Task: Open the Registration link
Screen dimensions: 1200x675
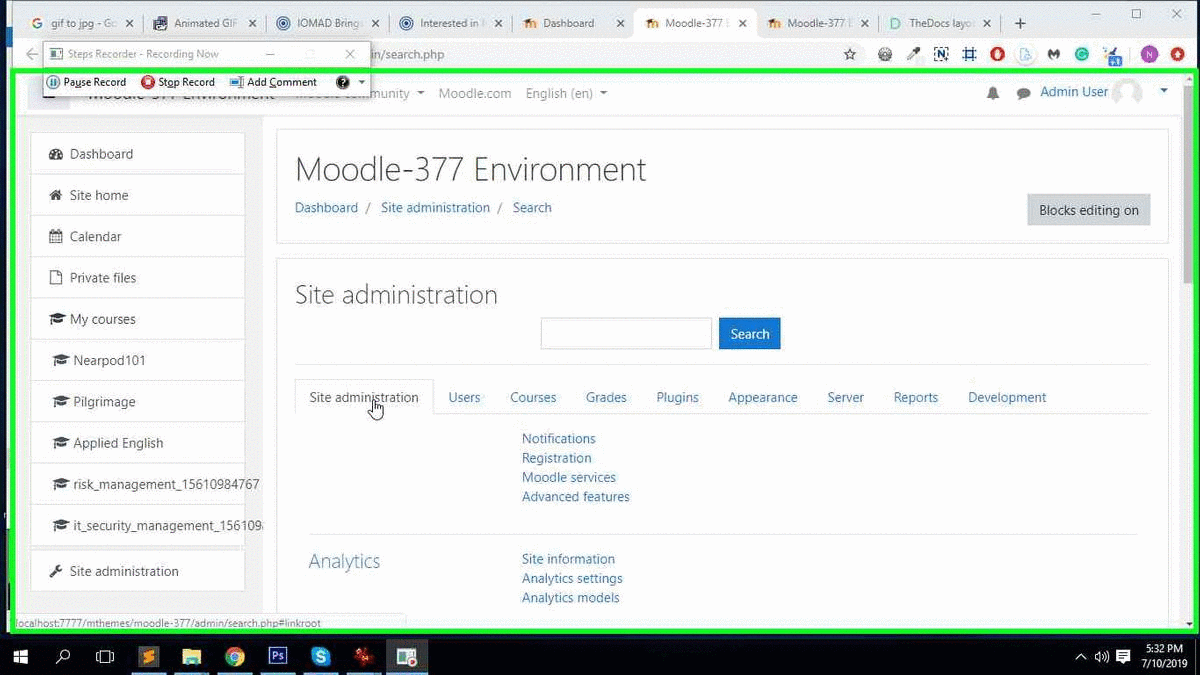Action: pyautogui.click(x=556, y=458)
